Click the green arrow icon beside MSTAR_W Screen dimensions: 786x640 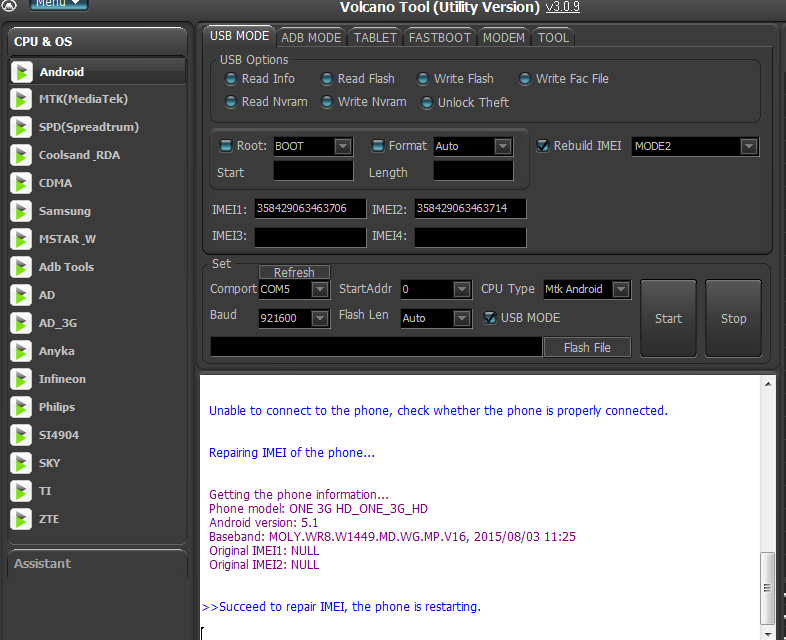pyautogui.click(x=22, y=239)
